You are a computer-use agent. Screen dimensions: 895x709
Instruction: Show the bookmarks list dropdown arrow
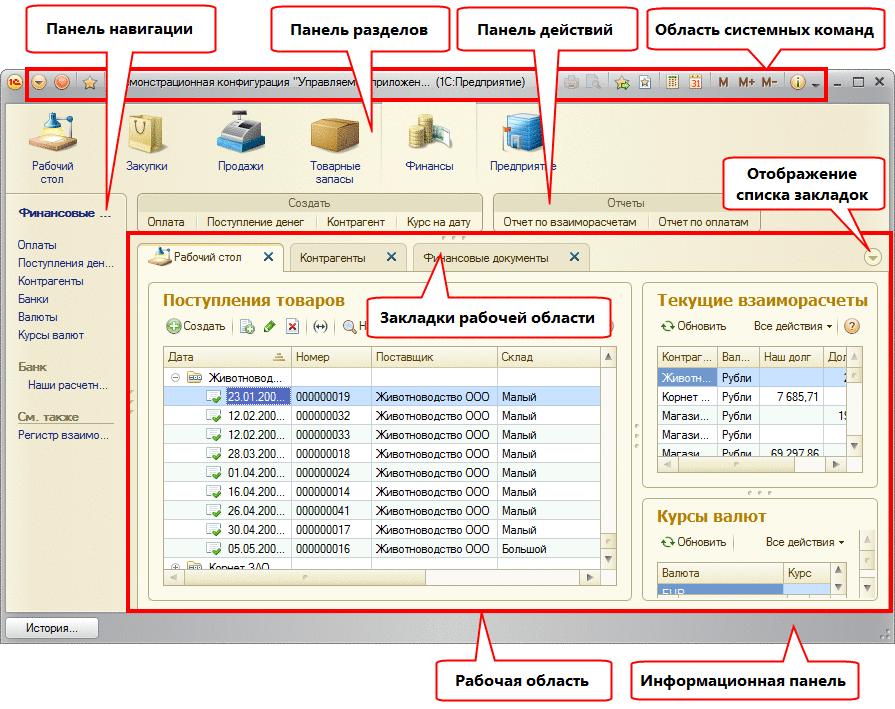(872, 257)
